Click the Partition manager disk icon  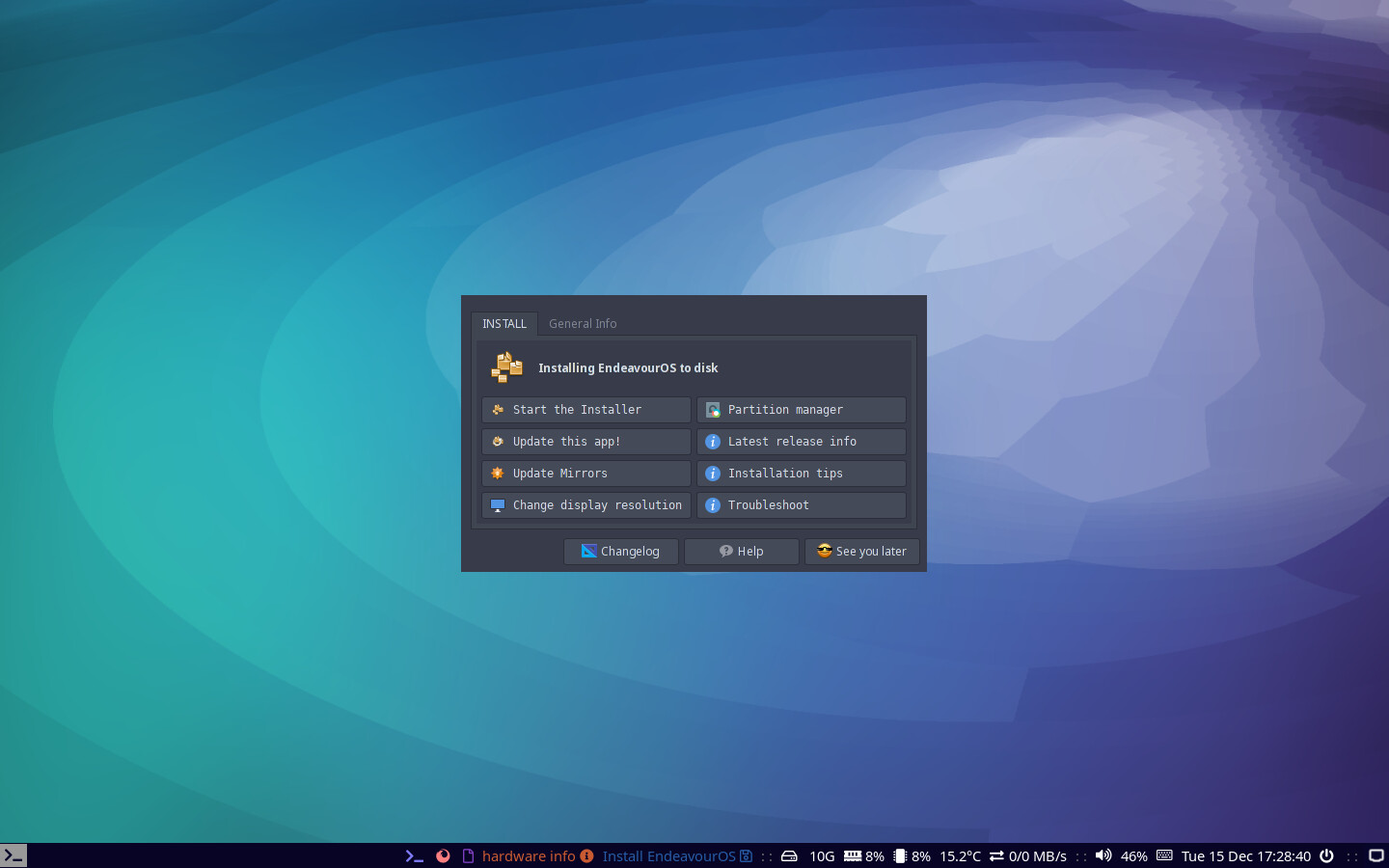coord(713,409)
